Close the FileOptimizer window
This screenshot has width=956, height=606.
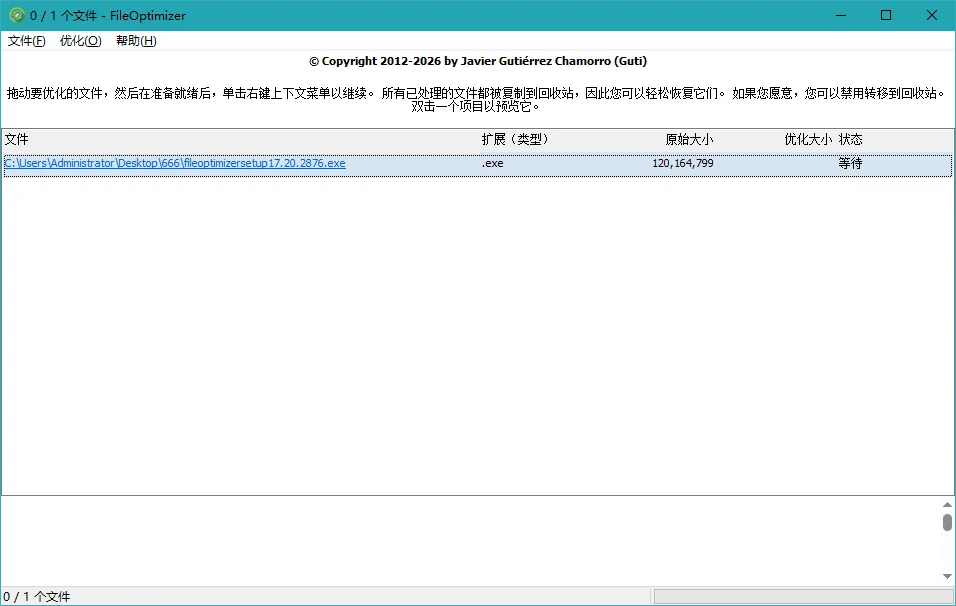click(932, 15)
